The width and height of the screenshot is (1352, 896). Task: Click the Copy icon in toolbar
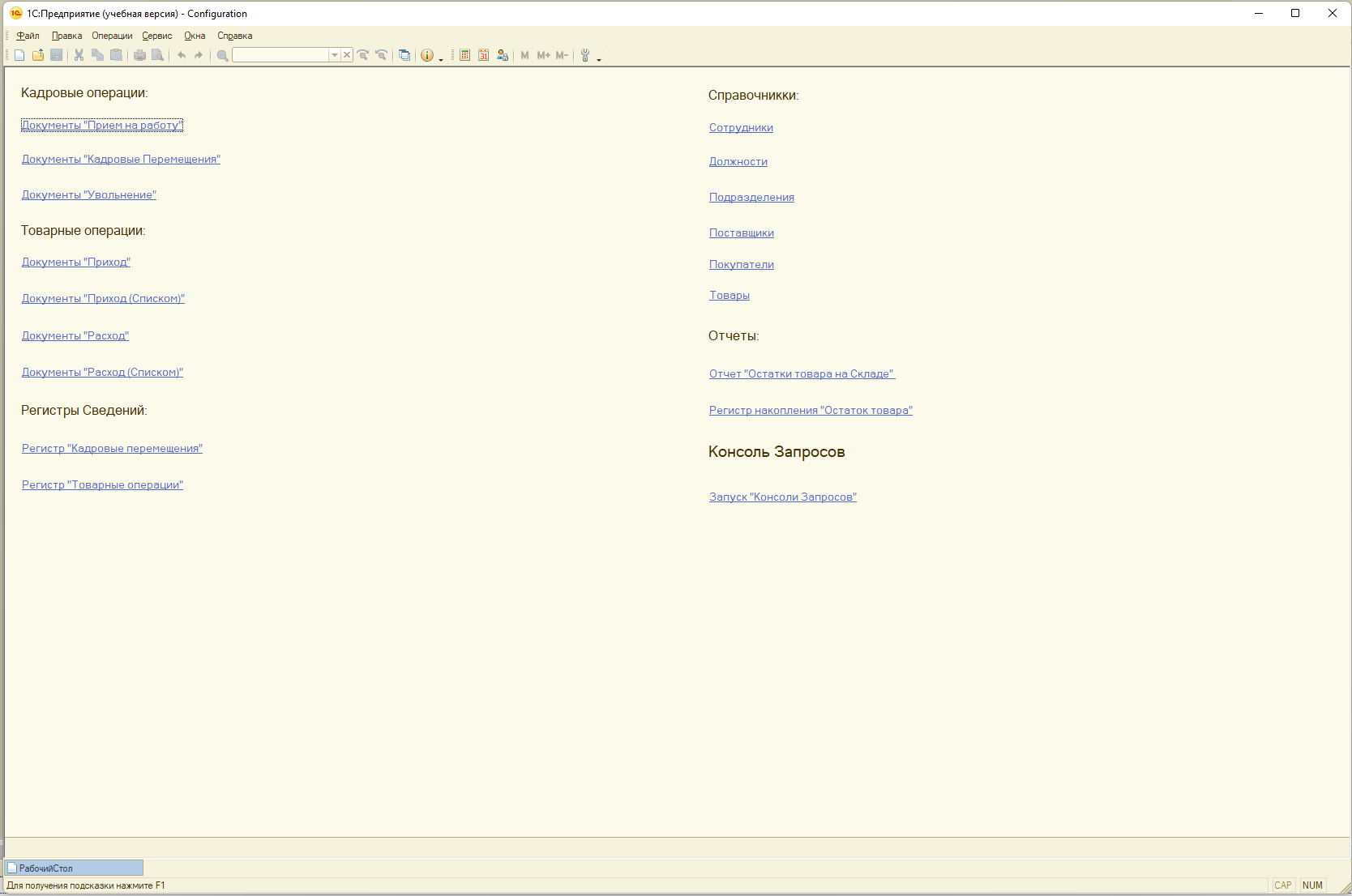[x=97, y=55]
